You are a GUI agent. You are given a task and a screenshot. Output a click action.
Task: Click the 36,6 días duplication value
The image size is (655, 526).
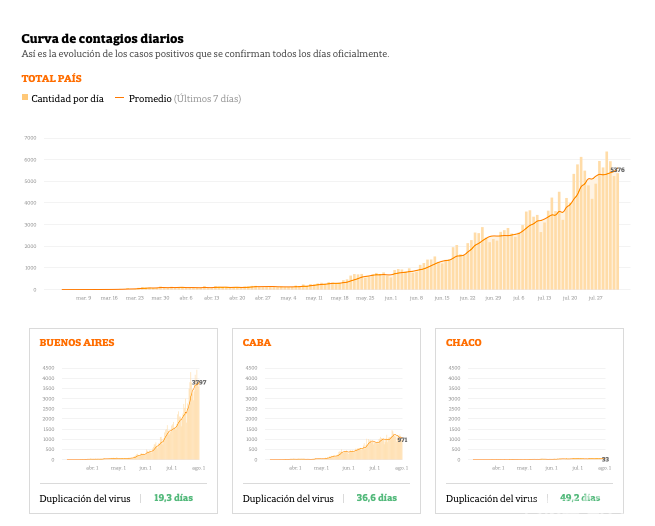(x=376, y=498)
